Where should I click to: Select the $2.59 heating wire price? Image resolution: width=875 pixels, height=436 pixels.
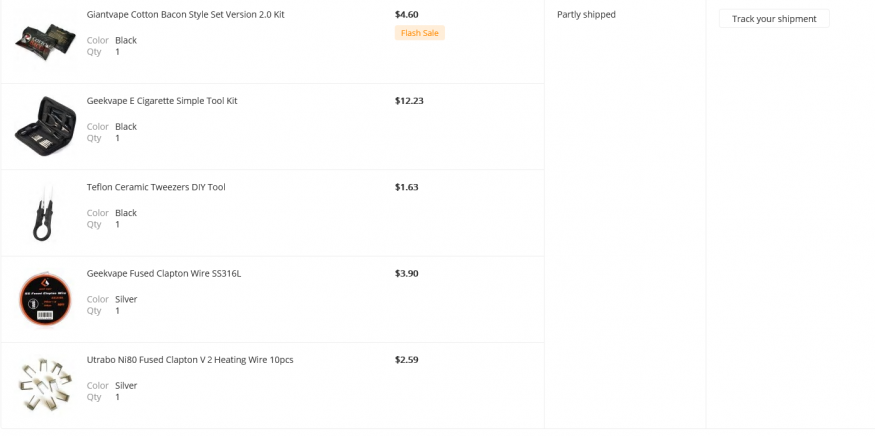click(407, 359)
